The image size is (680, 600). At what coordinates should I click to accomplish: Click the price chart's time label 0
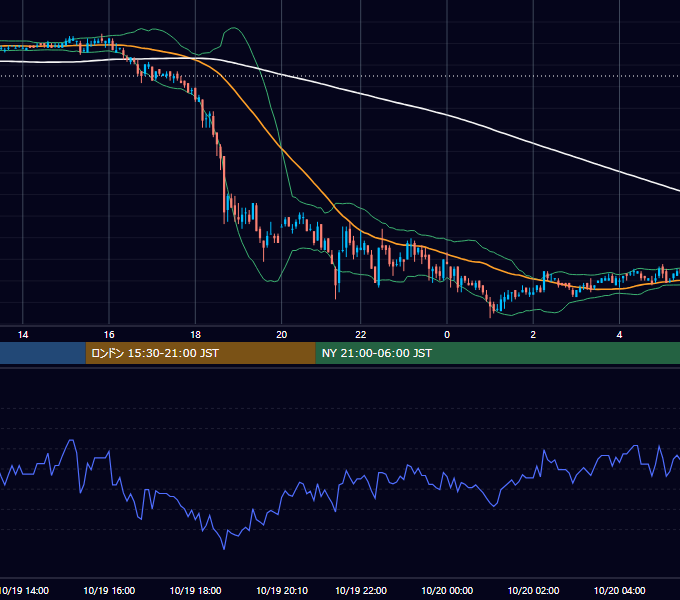447,335
